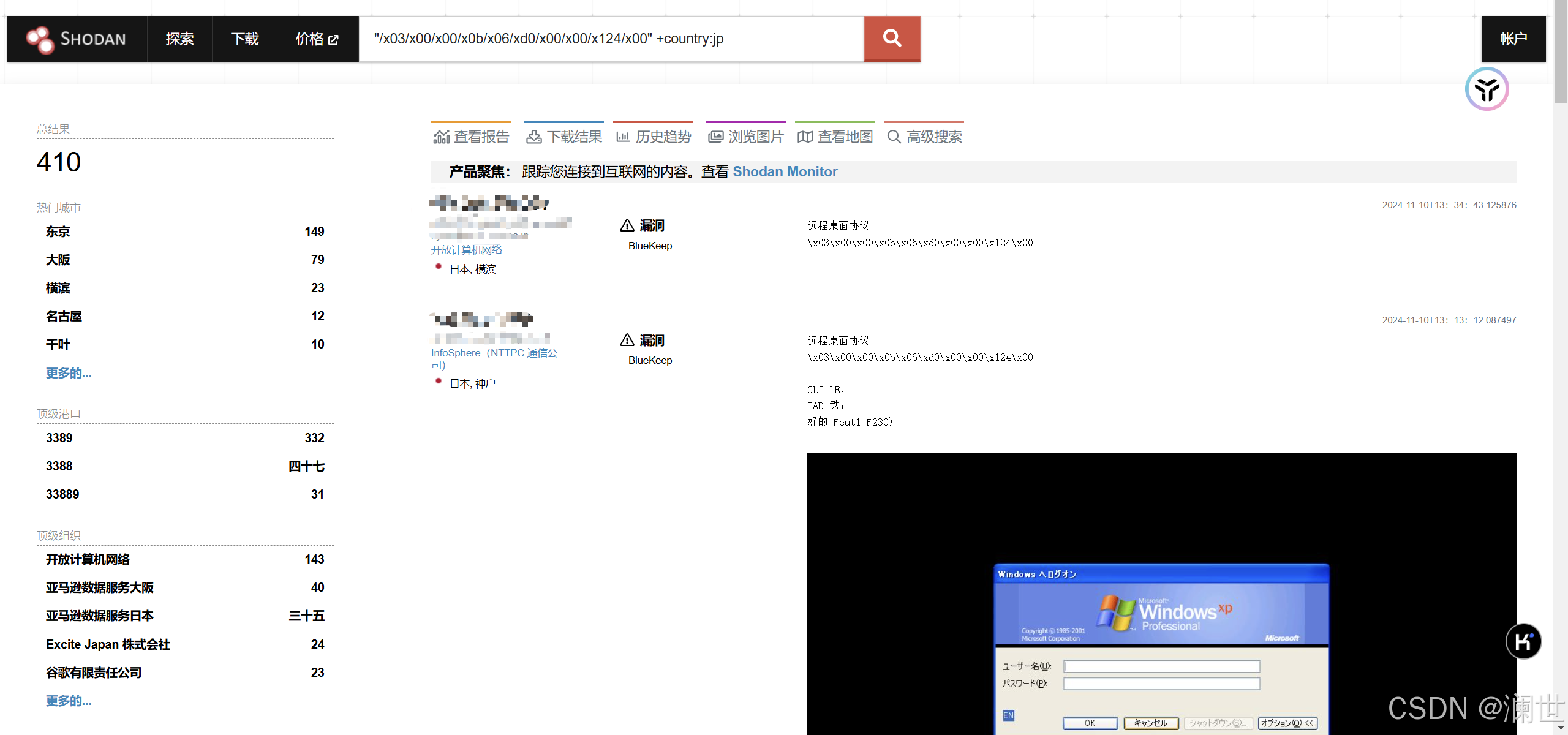Click the round tri-arrow extension icon
Image resolution: width=1568 pixels, height=735 pixels.
tap(1487, 89)
